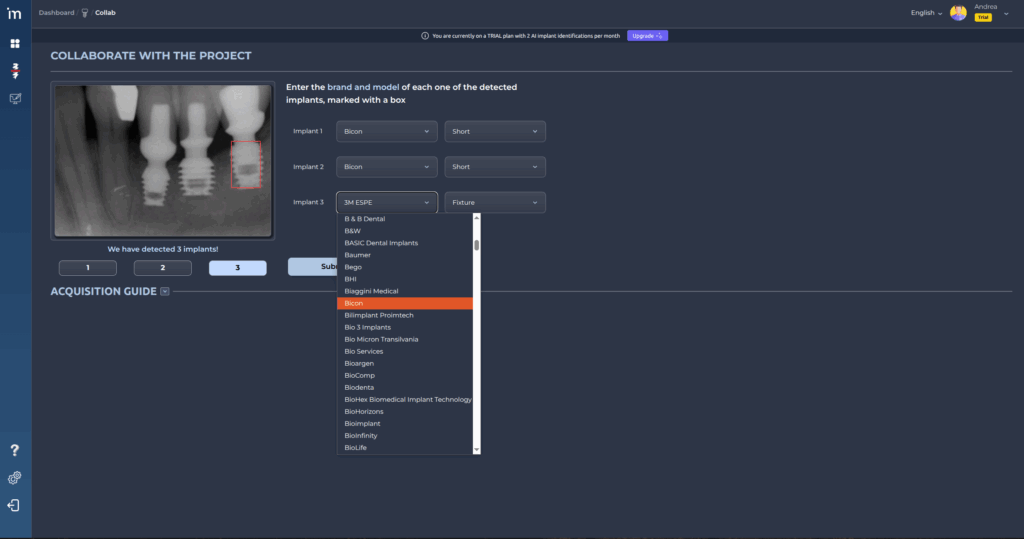Click the implant icon in the breadcrumb
The height and width of the screenshot is (539, 1024).
(x=85, y=13)
